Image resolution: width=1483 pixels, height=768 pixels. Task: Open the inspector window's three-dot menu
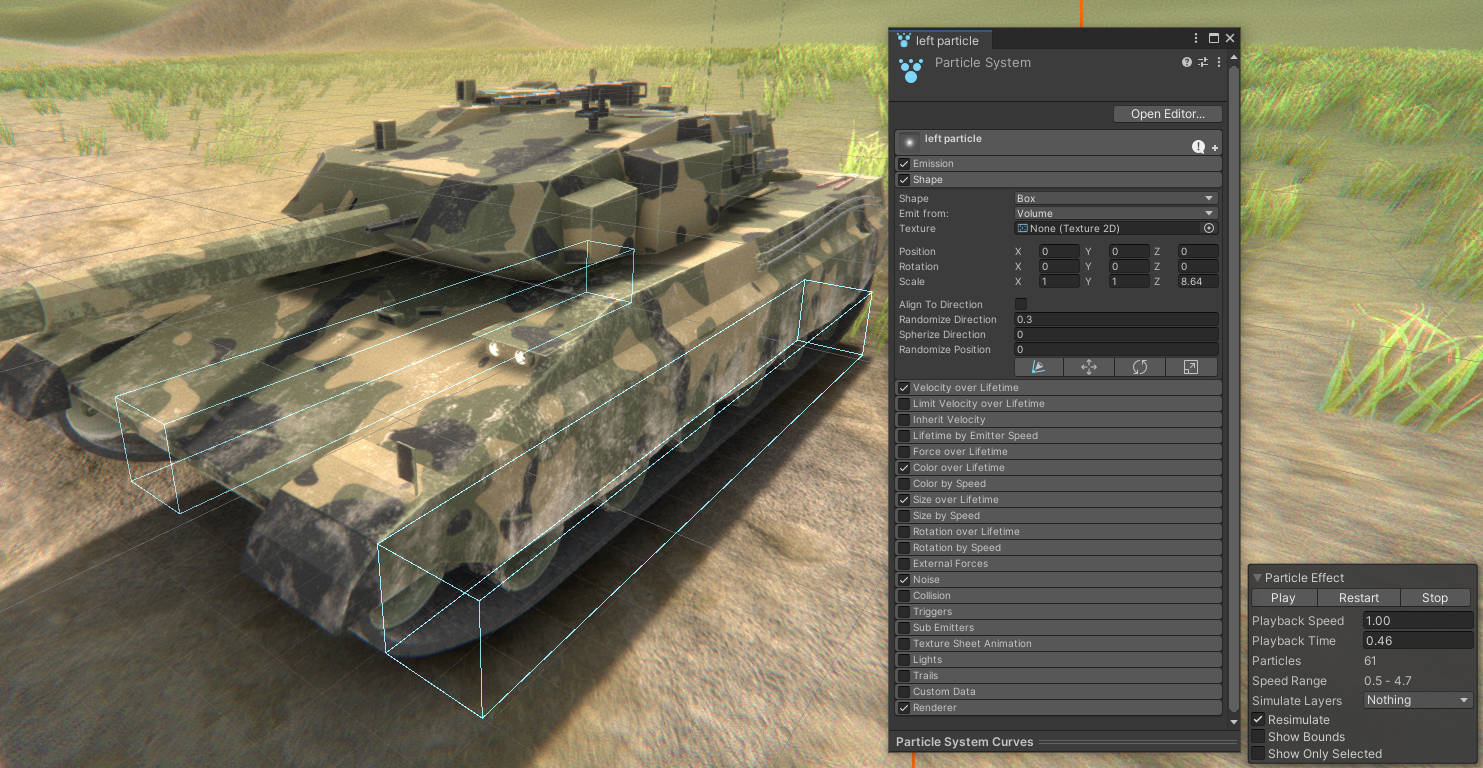coord(1196,38)
